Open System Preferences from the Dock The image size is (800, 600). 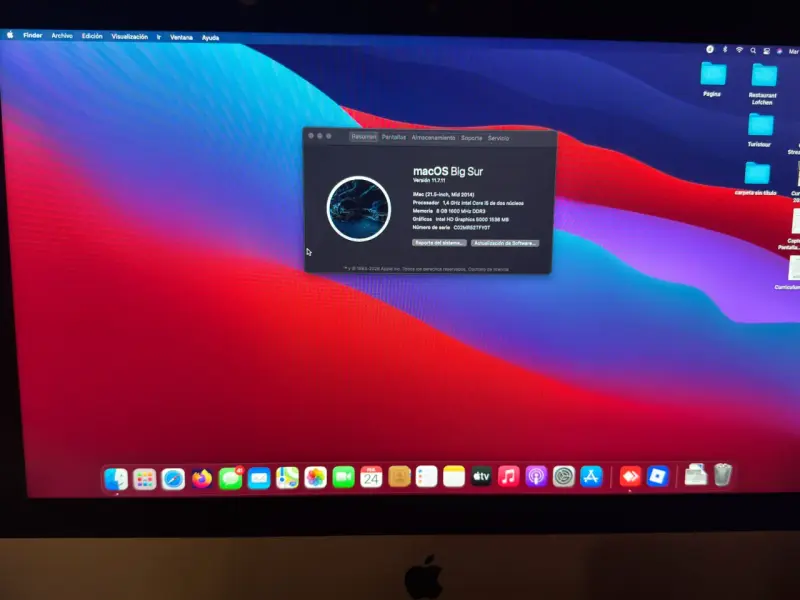[x=564, y=477]
